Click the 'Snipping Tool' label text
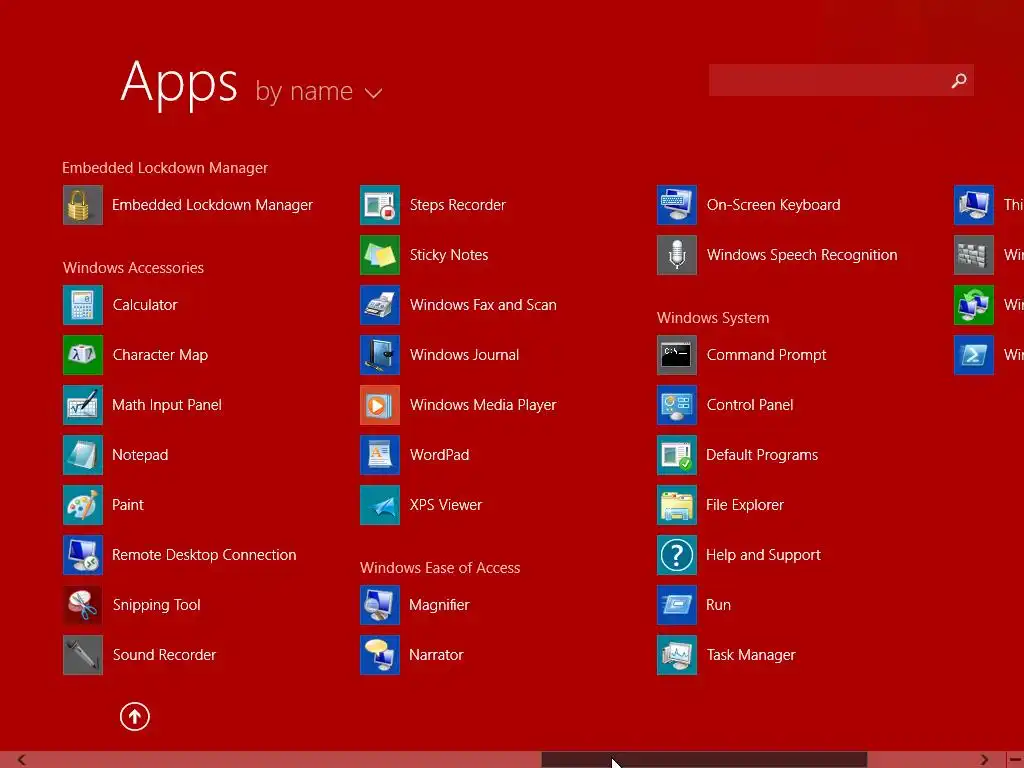 click(x=157, y=605)
